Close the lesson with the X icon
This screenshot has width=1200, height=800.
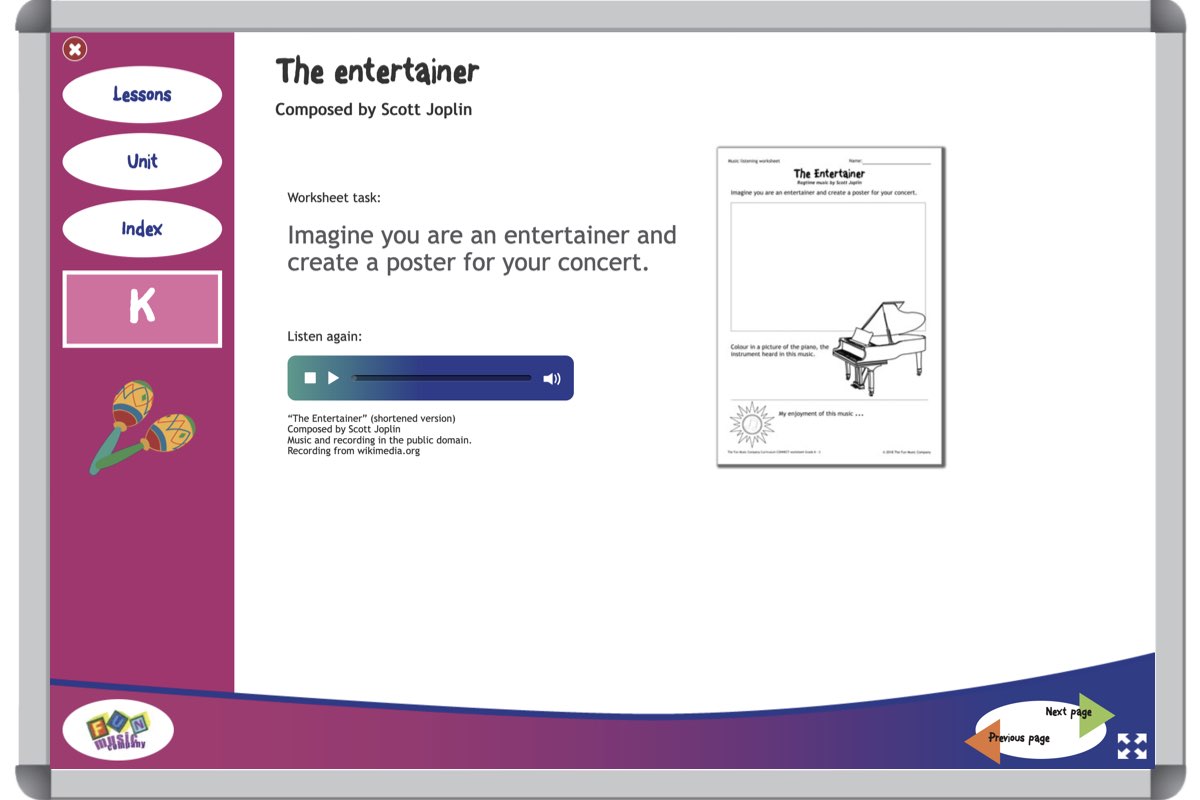click(75, 49)
